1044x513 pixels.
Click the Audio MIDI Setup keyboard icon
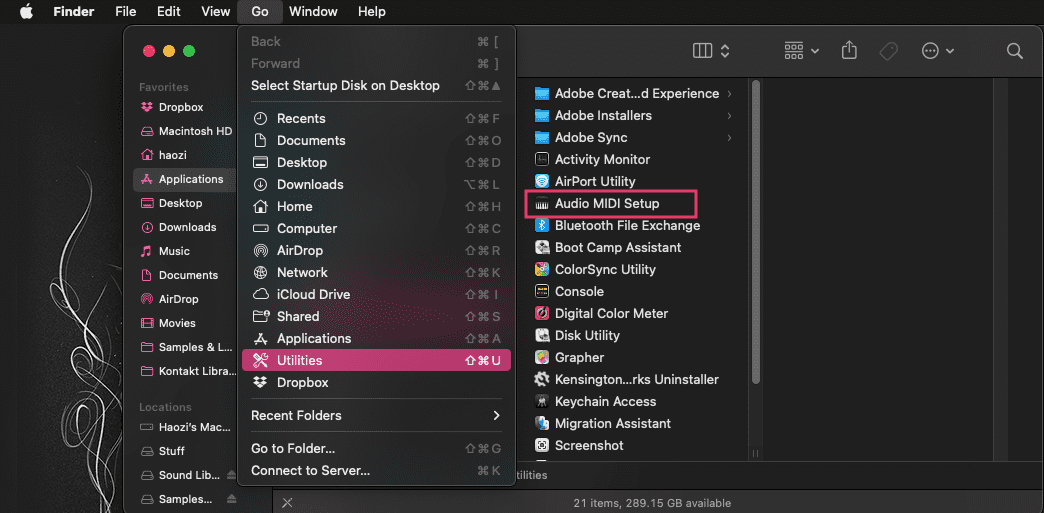pos(542,203)
